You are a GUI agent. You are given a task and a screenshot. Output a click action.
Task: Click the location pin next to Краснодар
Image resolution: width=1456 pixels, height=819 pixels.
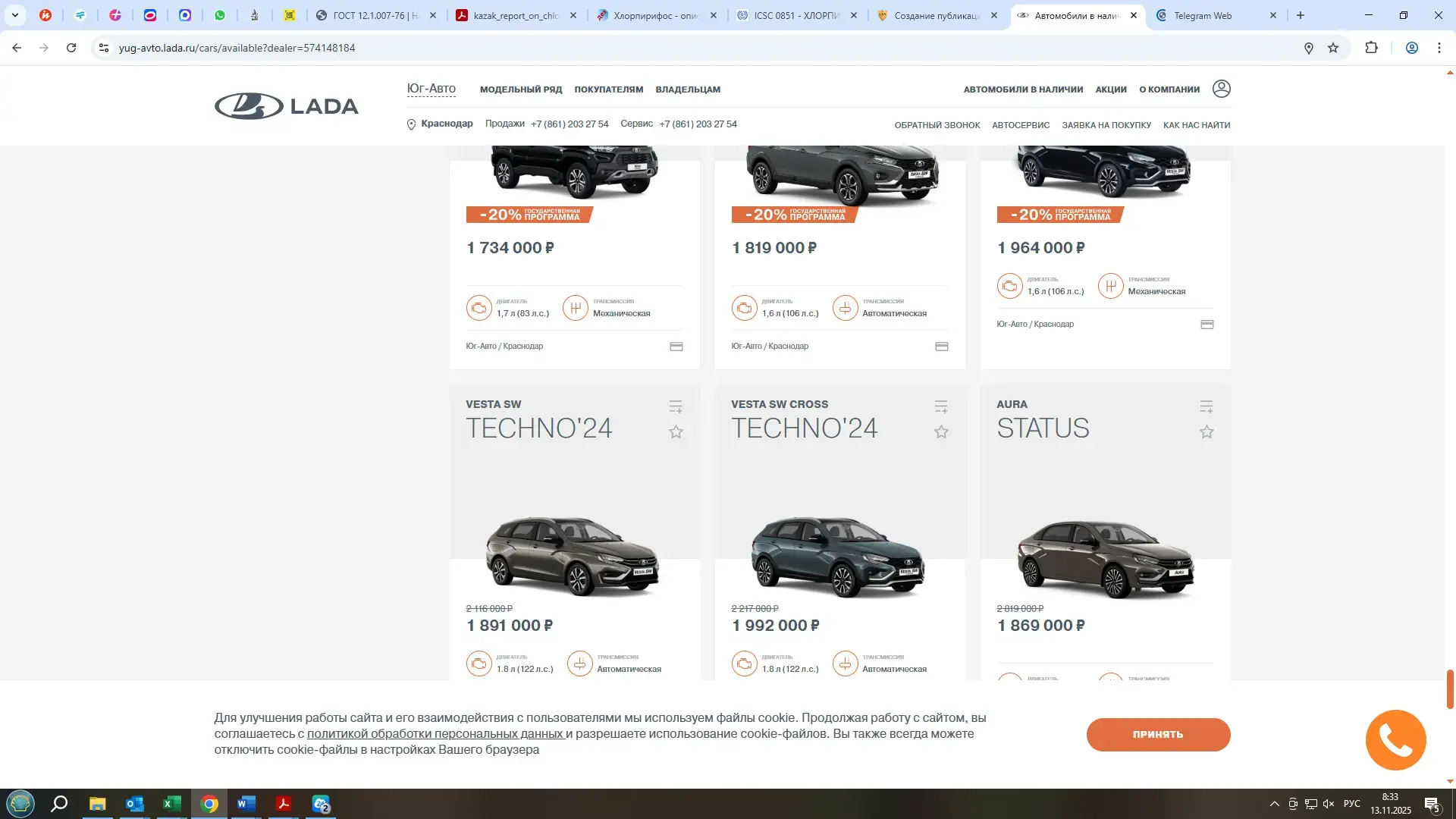coord(410,123)
